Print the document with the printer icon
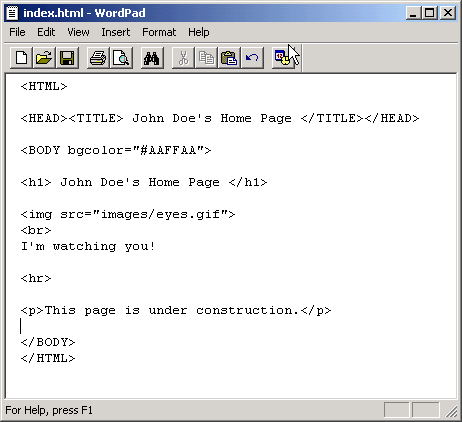This screenshot has width=462, height=422. (x=98, y=58)
